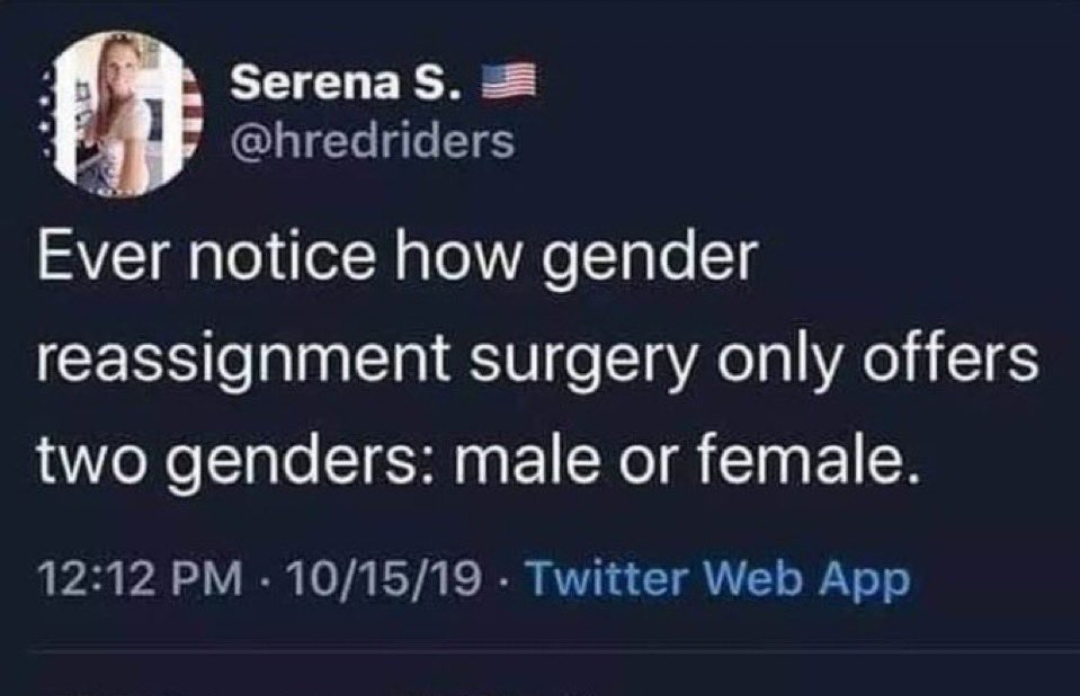Open Serena S. profile picture

[x=125, y=113]
